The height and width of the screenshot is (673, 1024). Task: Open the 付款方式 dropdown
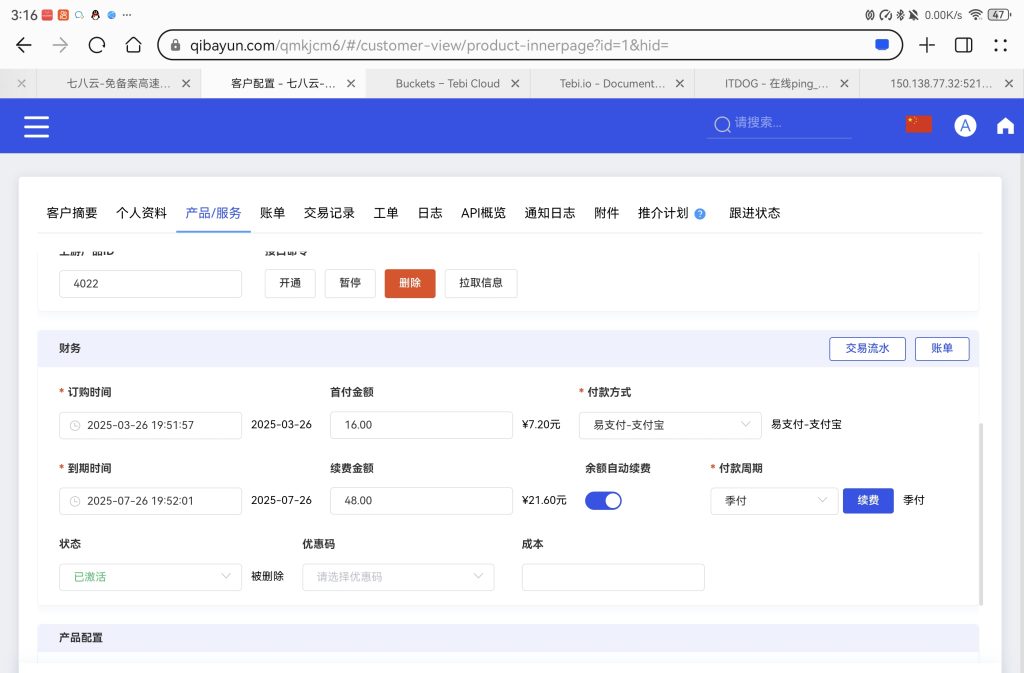click(x=670, y=425)
